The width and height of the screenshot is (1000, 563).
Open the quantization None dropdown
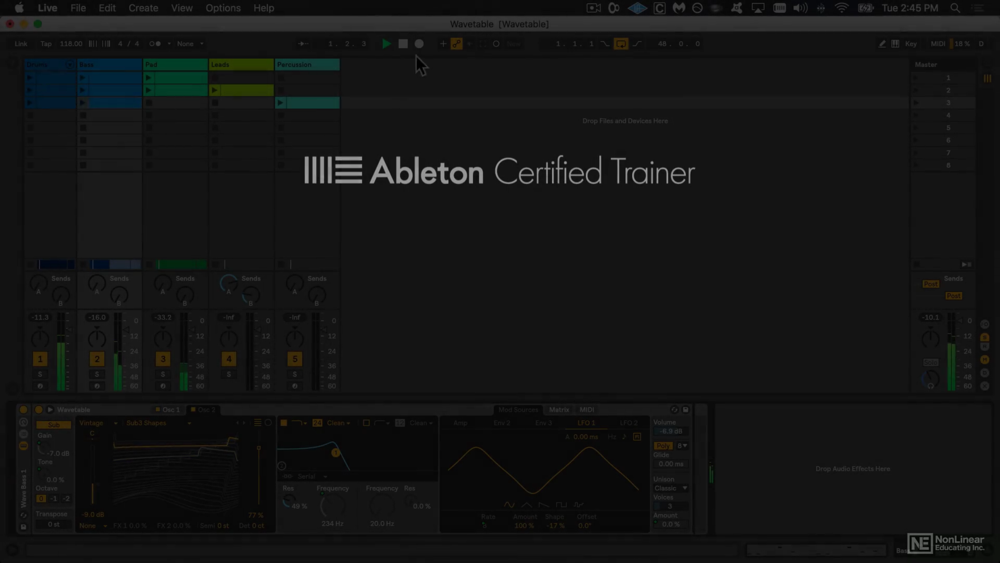(189, 44)
